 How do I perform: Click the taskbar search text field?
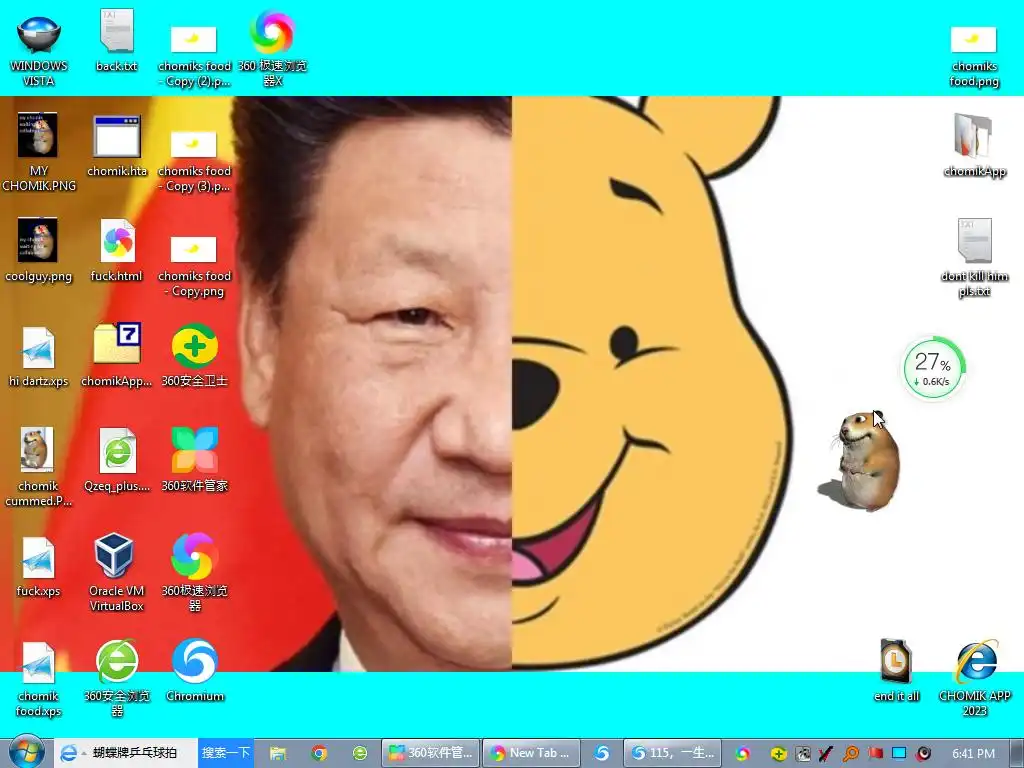(136, 753)
